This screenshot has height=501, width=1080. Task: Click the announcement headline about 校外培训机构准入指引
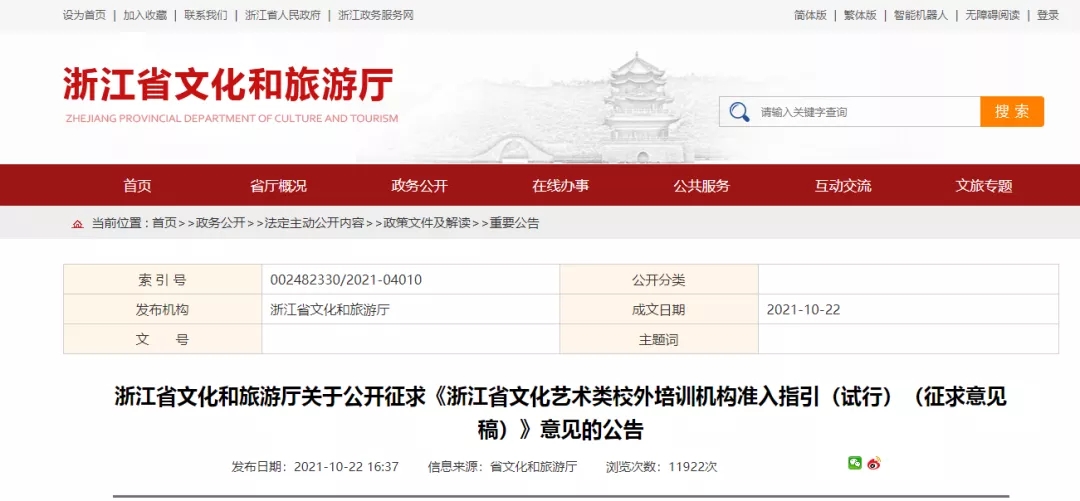561,413
